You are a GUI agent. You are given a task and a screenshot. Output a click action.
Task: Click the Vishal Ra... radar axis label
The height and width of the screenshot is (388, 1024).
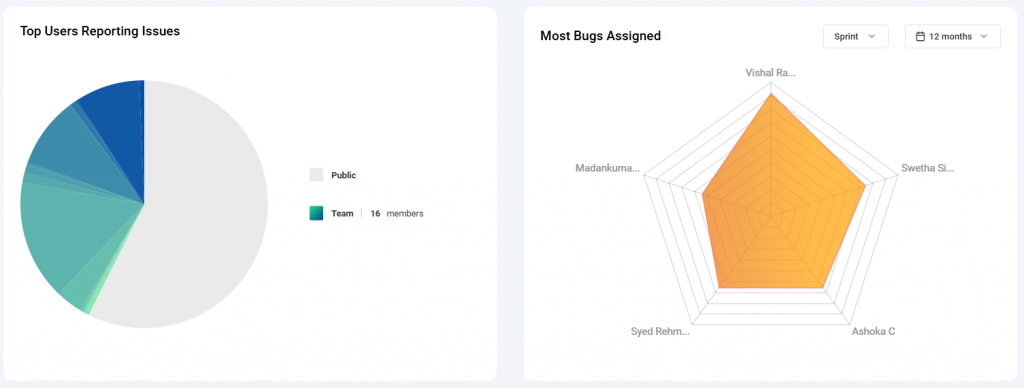tap(771, 73)
